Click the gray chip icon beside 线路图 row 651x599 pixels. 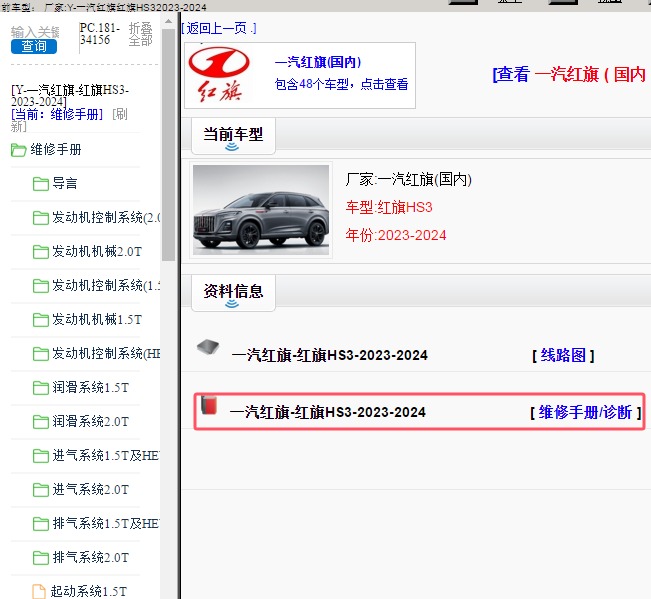pyautogui.click(x=208, y=347)
